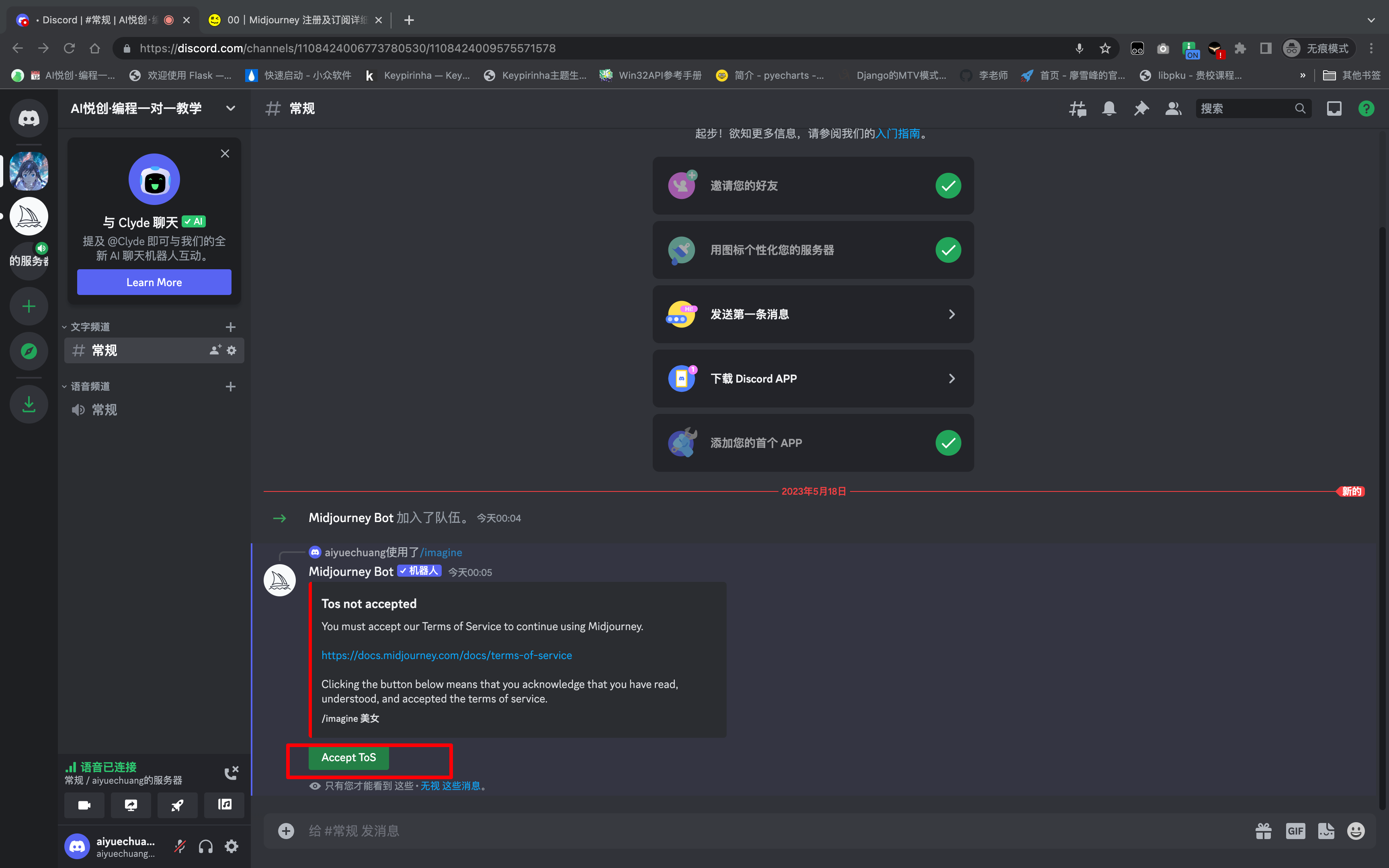The height and width of the screenshot is (868, 1389).
Task: Attach a file with plus icon
Action: coord(286,831)
